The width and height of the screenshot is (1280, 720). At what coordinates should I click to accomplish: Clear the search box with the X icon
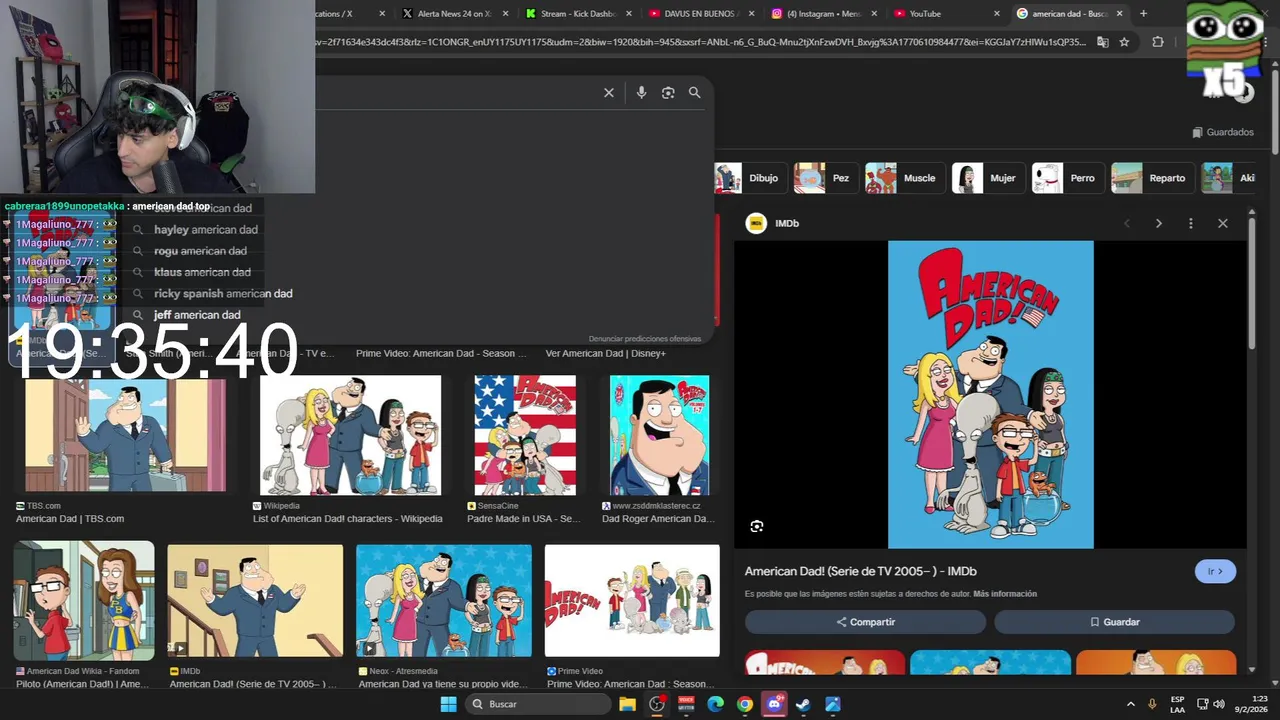(608, 93)
